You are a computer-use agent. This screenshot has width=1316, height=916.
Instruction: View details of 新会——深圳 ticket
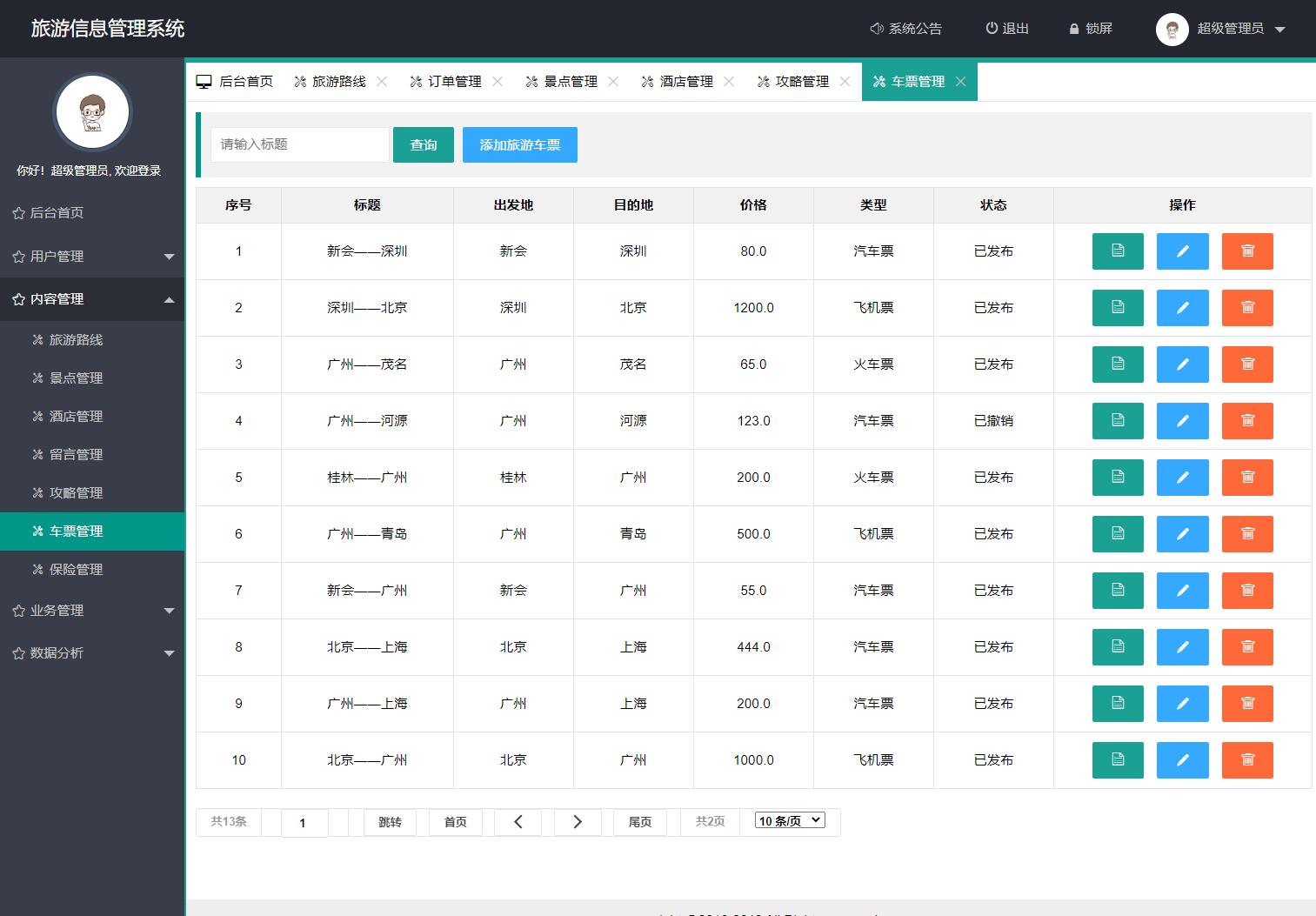click(x=1118, y=251)
